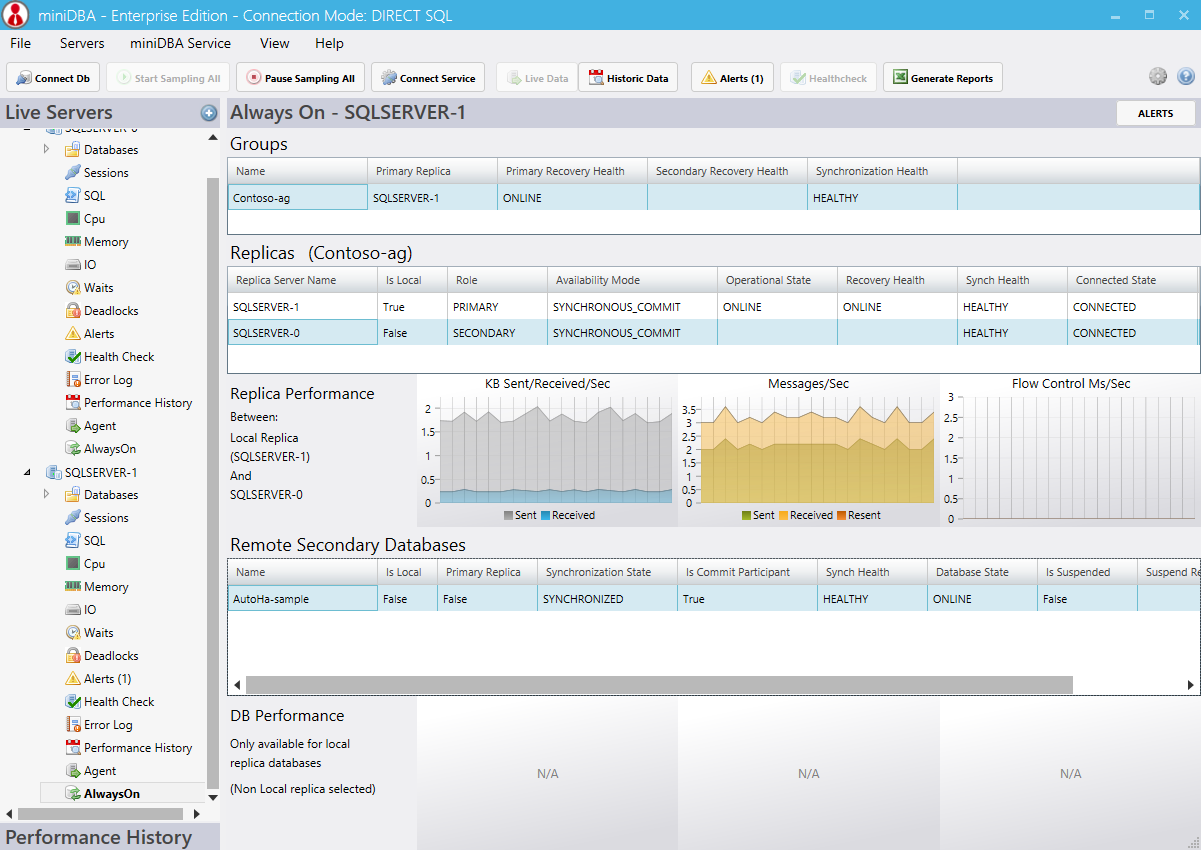Click the IO drive icon under SQLSERVER-1

(x=73, y=610)
